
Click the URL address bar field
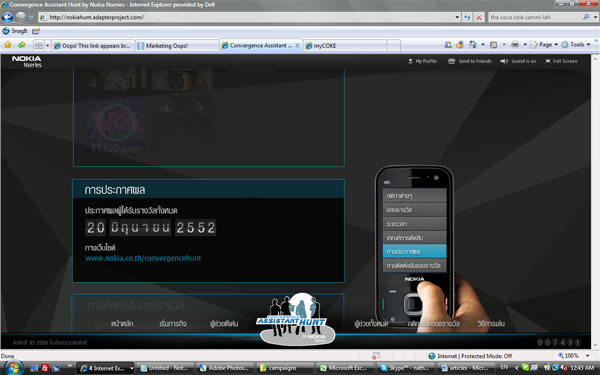click(x=246, y=17)
